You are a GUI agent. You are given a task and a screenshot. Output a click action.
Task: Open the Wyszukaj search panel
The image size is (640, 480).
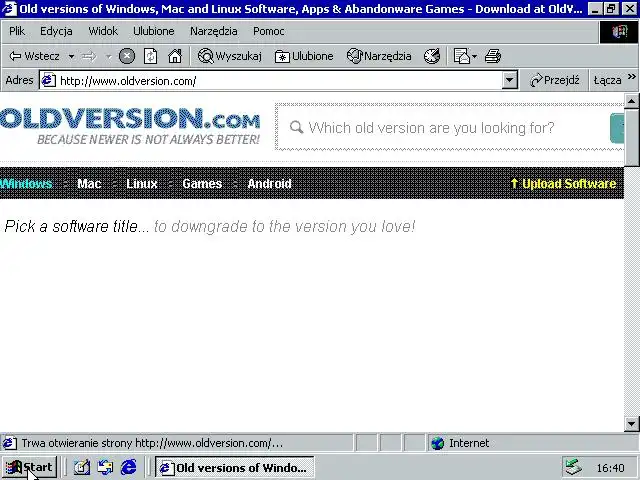[x=229, y=56]
